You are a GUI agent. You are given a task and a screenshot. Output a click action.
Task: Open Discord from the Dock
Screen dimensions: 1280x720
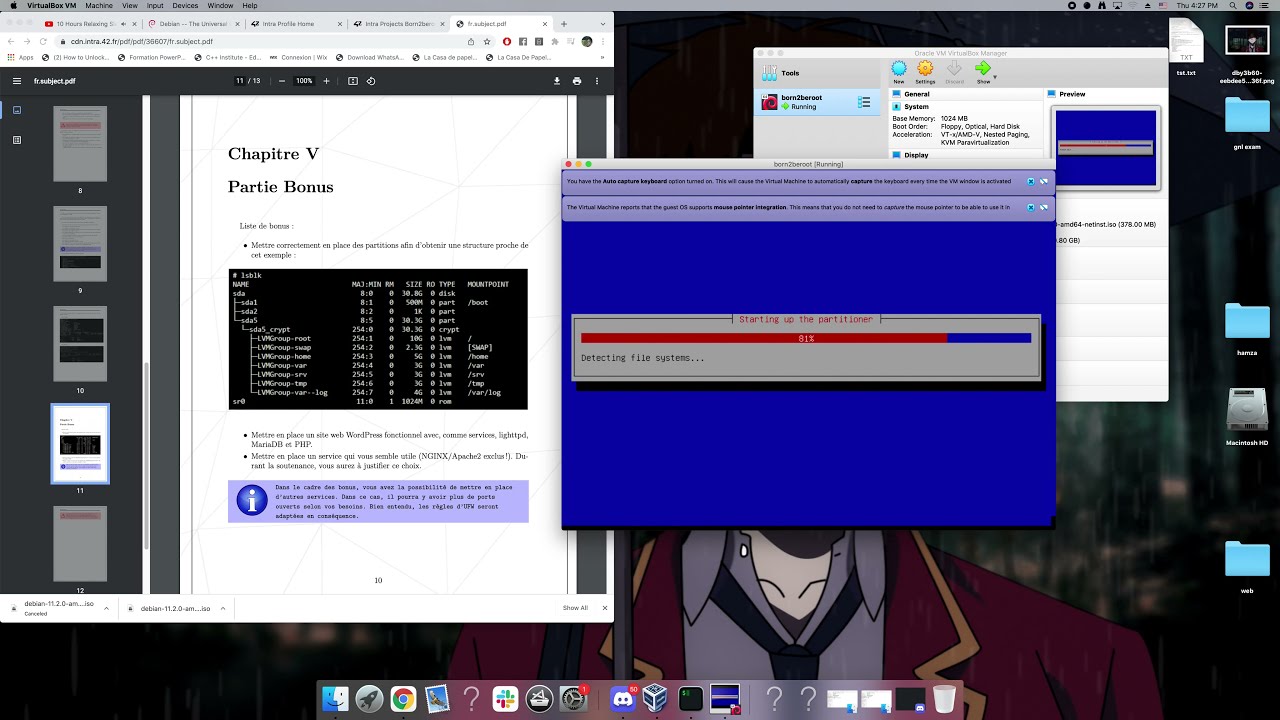click(623, 698)
